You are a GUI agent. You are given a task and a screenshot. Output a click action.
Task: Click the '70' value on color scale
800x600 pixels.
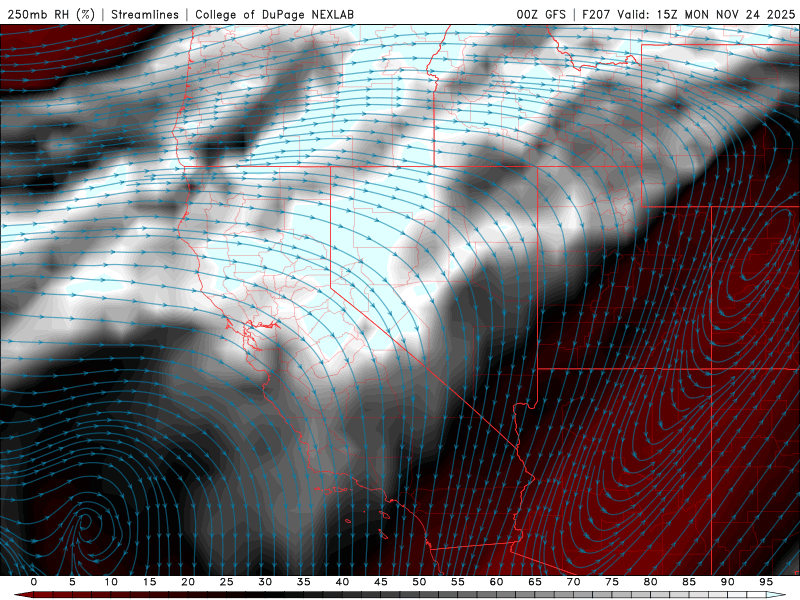coord(573,582)
